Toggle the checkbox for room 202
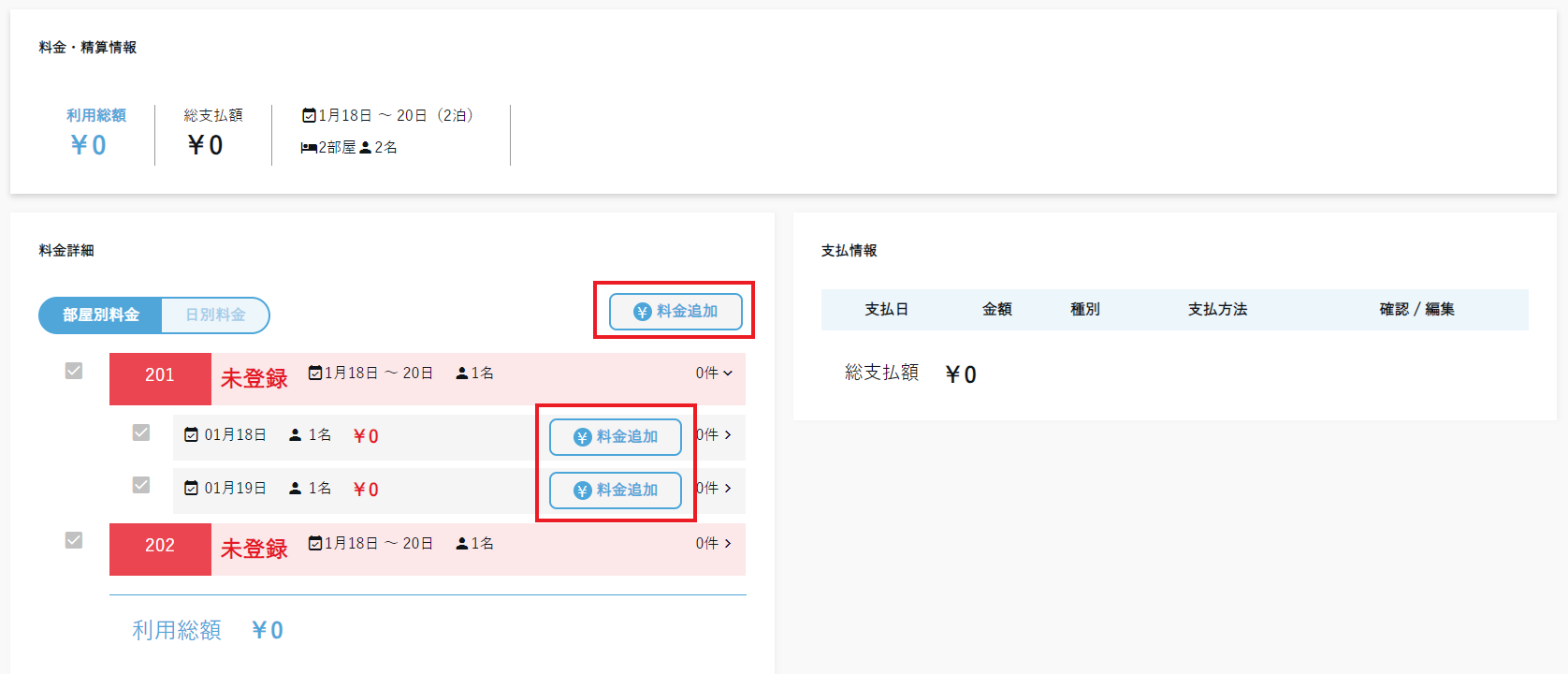 coord(74,540)
